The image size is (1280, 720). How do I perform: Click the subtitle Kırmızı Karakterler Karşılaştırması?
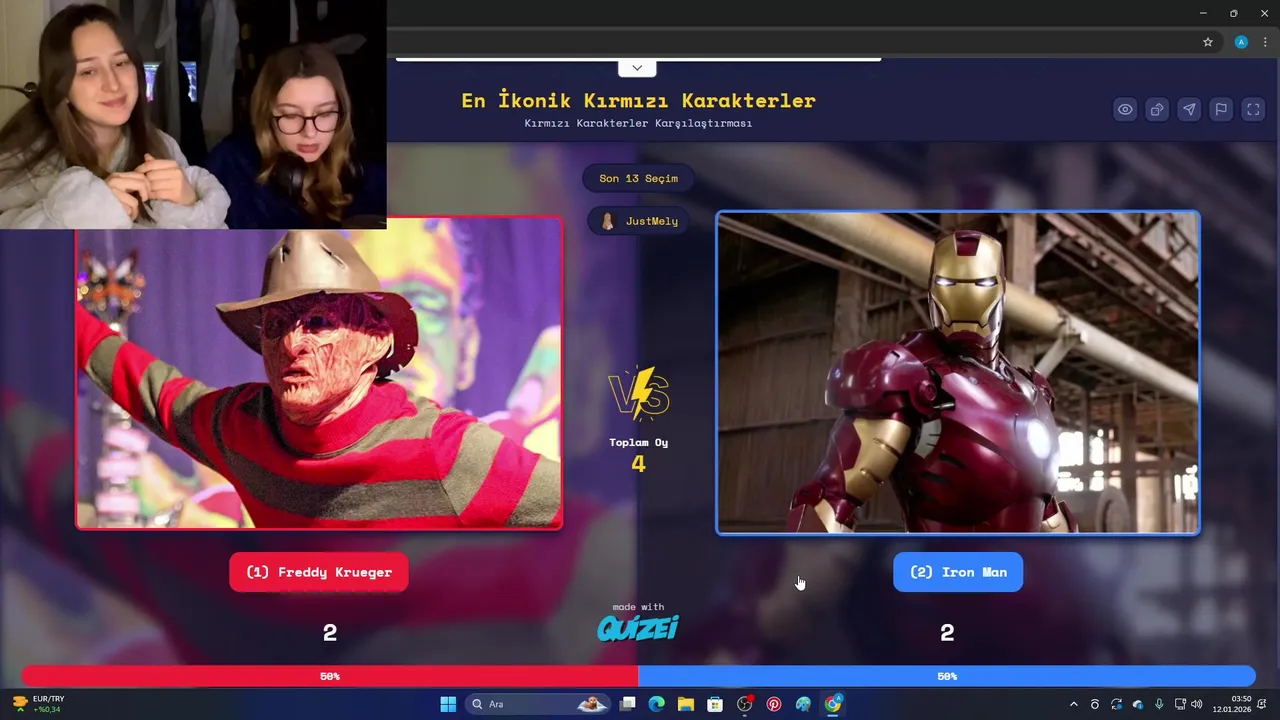pos(638,123)
